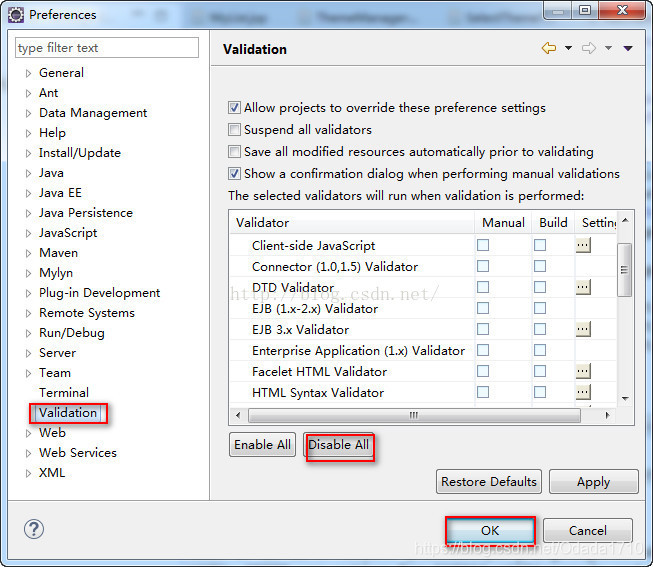Click the validator list scroll down arrow
The height and width of the screenshot is (567, 653).
coord(625,399)
